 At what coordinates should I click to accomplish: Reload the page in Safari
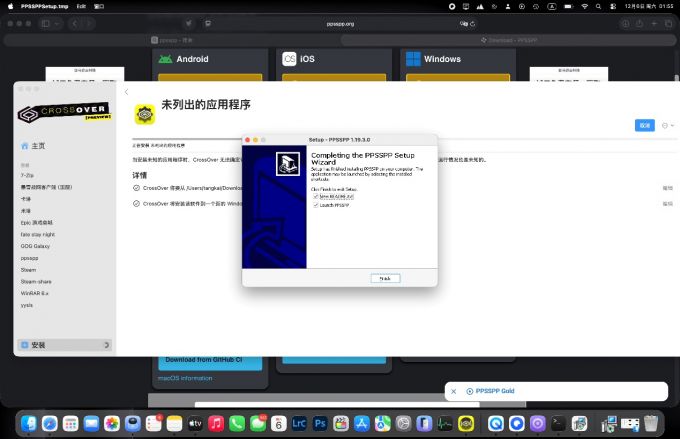(x=473, y=24)
